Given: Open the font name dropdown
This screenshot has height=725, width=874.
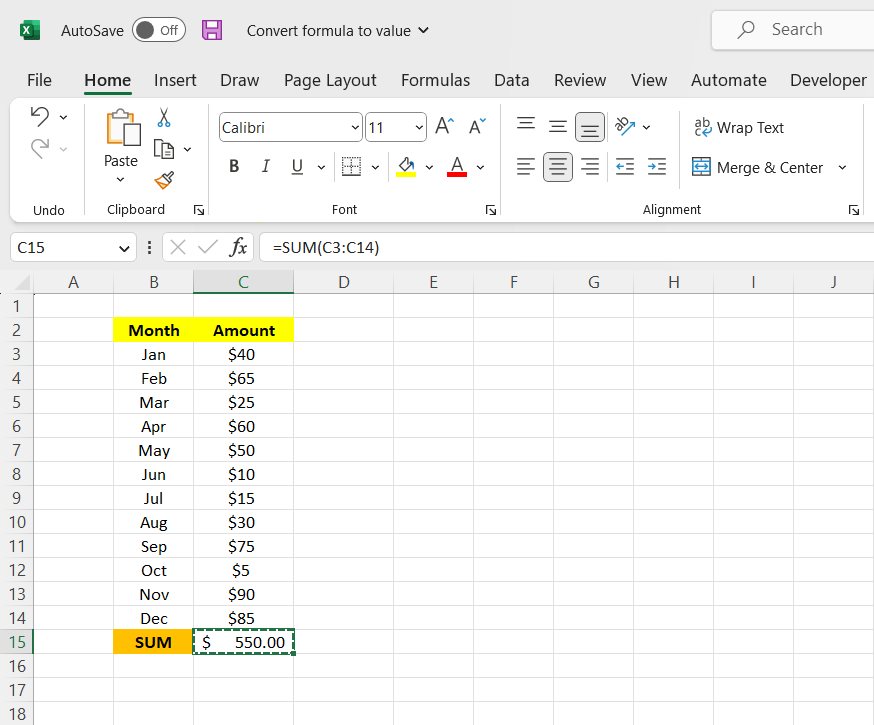Looking at the screenshot, I should (356, 127).
